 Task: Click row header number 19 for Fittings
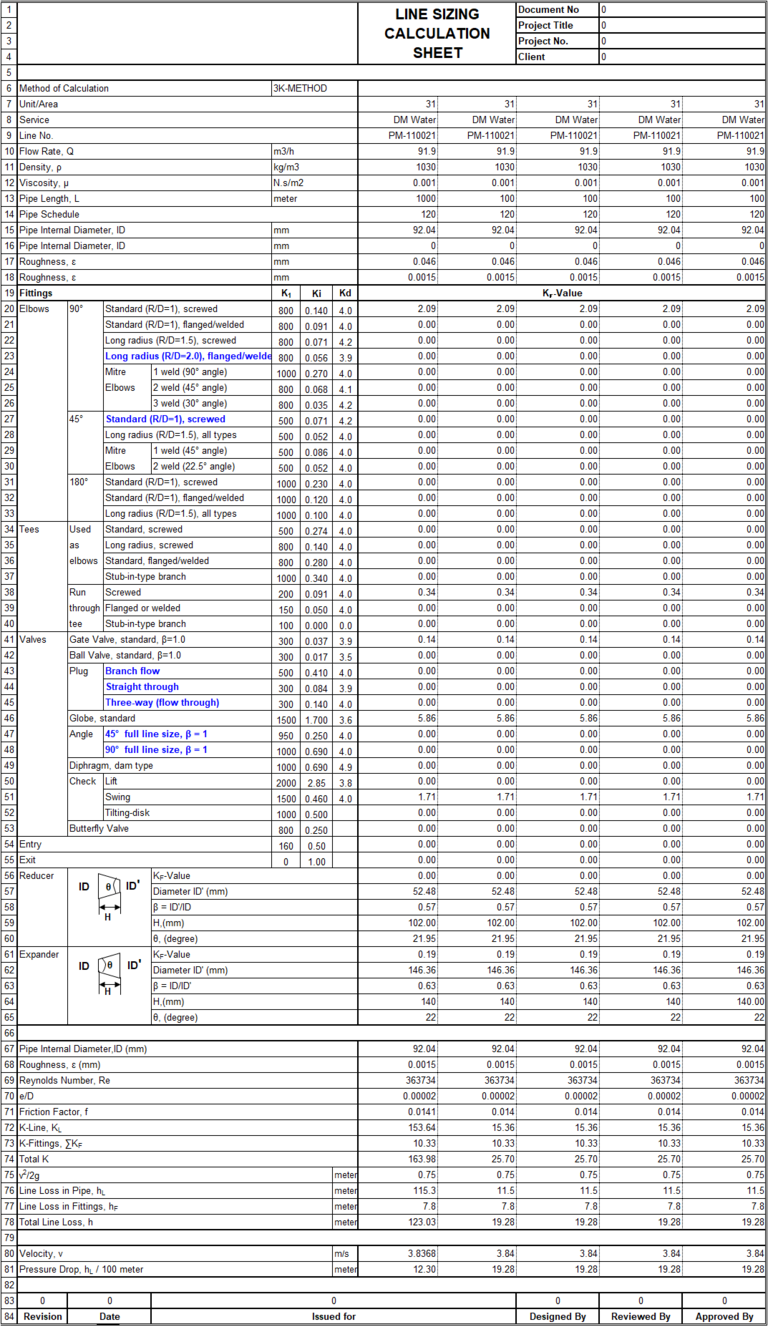pyautogui.click(x=9, y=293)
